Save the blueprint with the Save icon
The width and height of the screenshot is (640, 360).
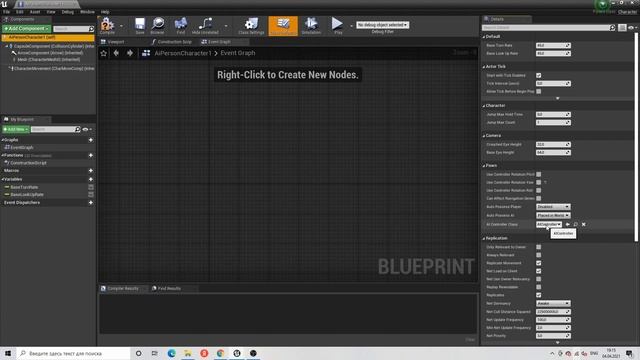(x=140, y=24)
